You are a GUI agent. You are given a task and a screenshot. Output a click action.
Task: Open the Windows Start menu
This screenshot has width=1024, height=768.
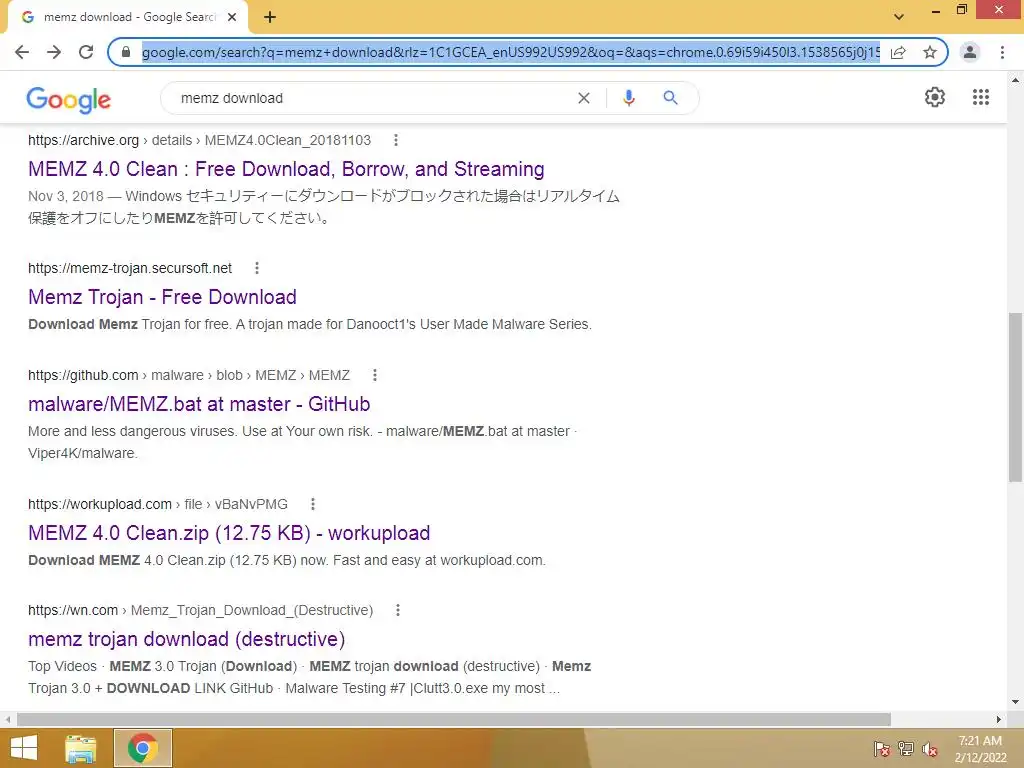click(24, 748)
